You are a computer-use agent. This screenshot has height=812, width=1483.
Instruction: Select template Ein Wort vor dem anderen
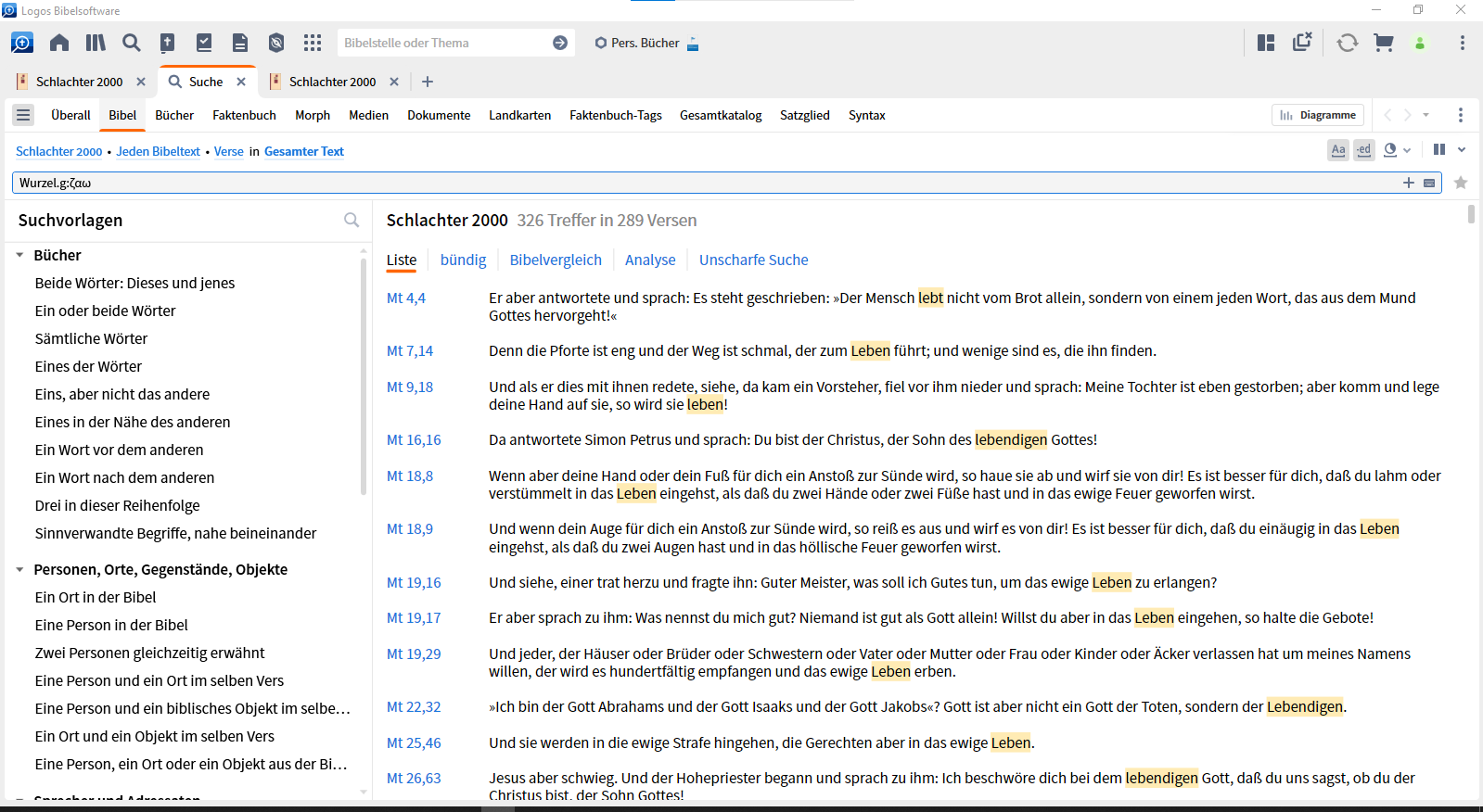(119, 450)
